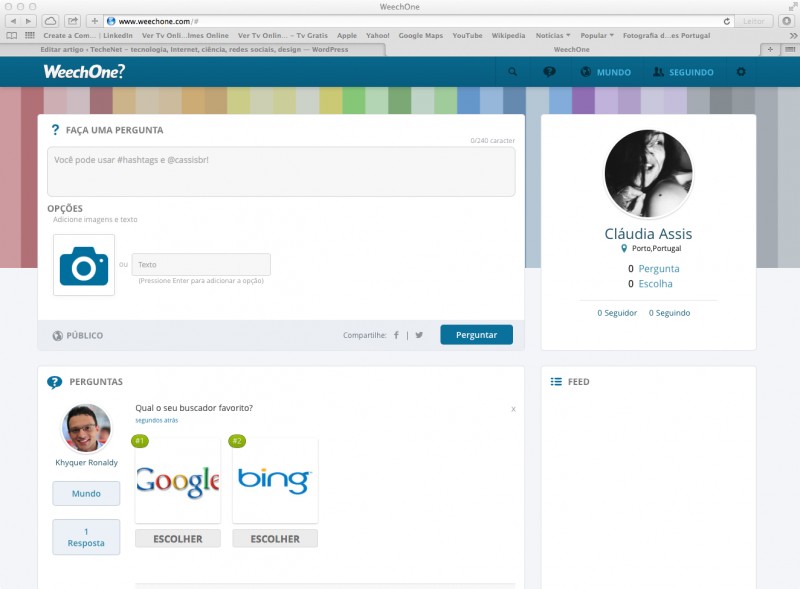This screenshot has height=589, width=800.
Task: Click the camera icon to add image
Action: point(84,265)
